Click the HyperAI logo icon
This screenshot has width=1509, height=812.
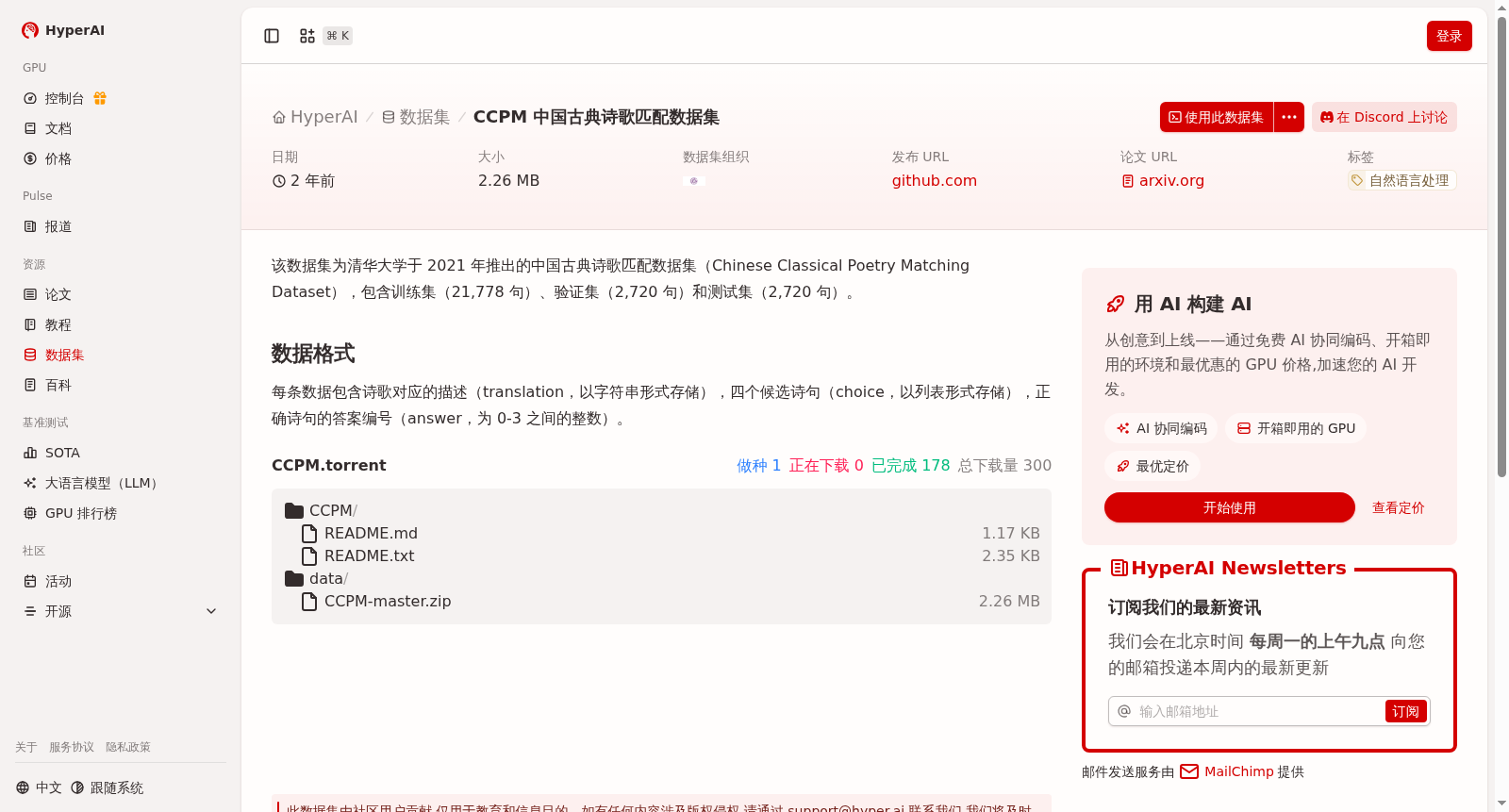30,30
